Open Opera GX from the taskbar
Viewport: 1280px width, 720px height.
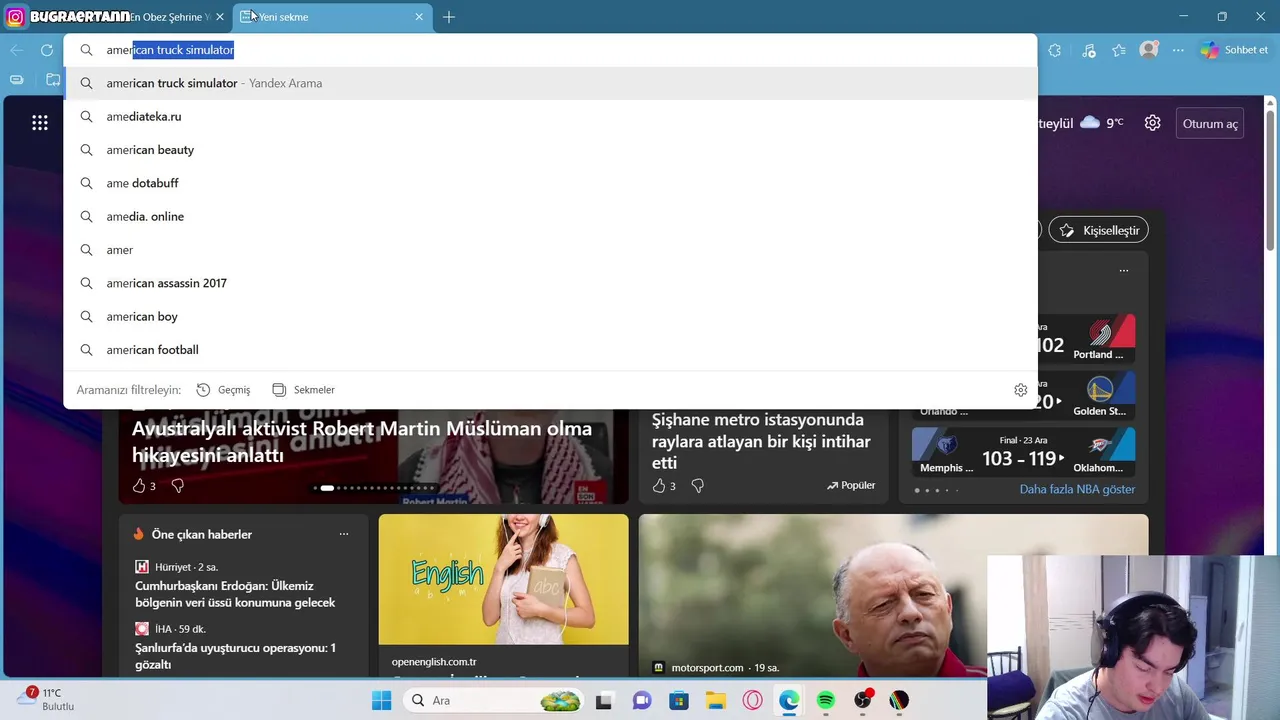(753, 700)
